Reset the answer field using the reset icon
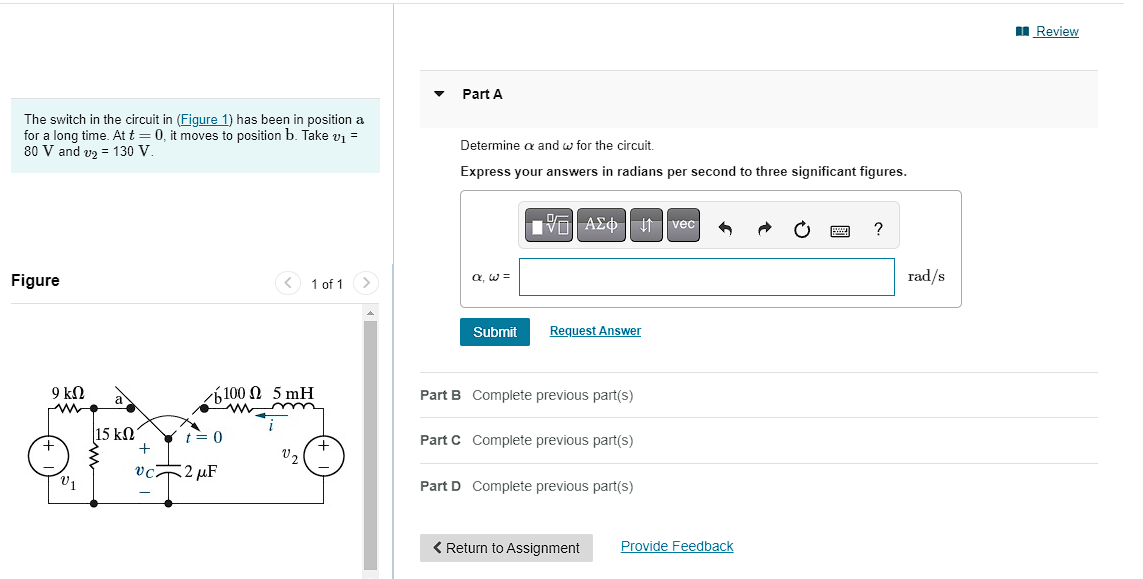The width and height of the screenshot is (1143, 579). [801, 225]
